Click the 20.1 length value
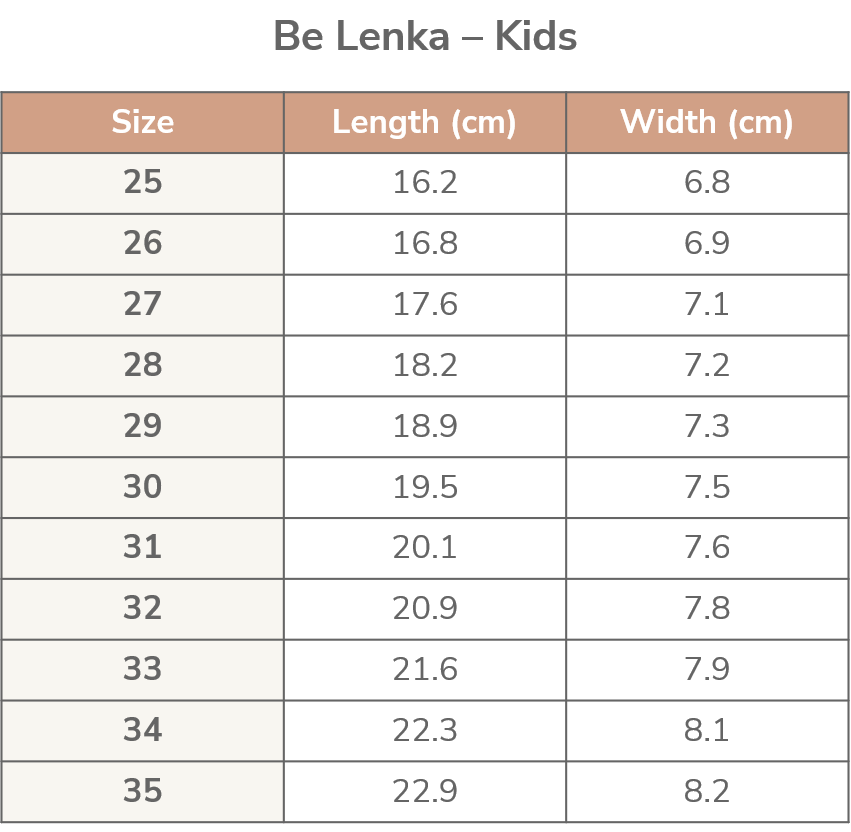This screenshot has width=851, height=832. [424, 548]
